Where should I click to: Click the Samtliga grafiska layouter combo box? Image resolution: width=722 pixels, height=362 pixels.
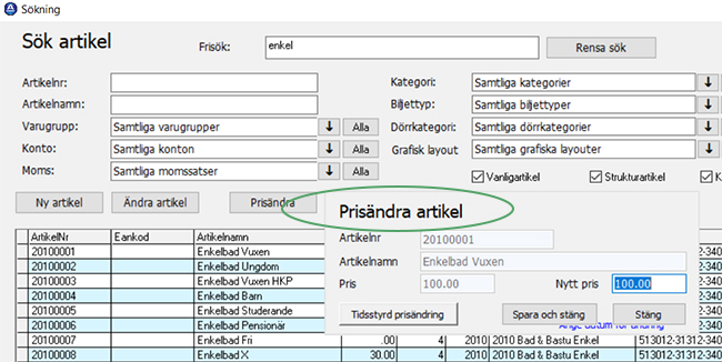point(583,149)
